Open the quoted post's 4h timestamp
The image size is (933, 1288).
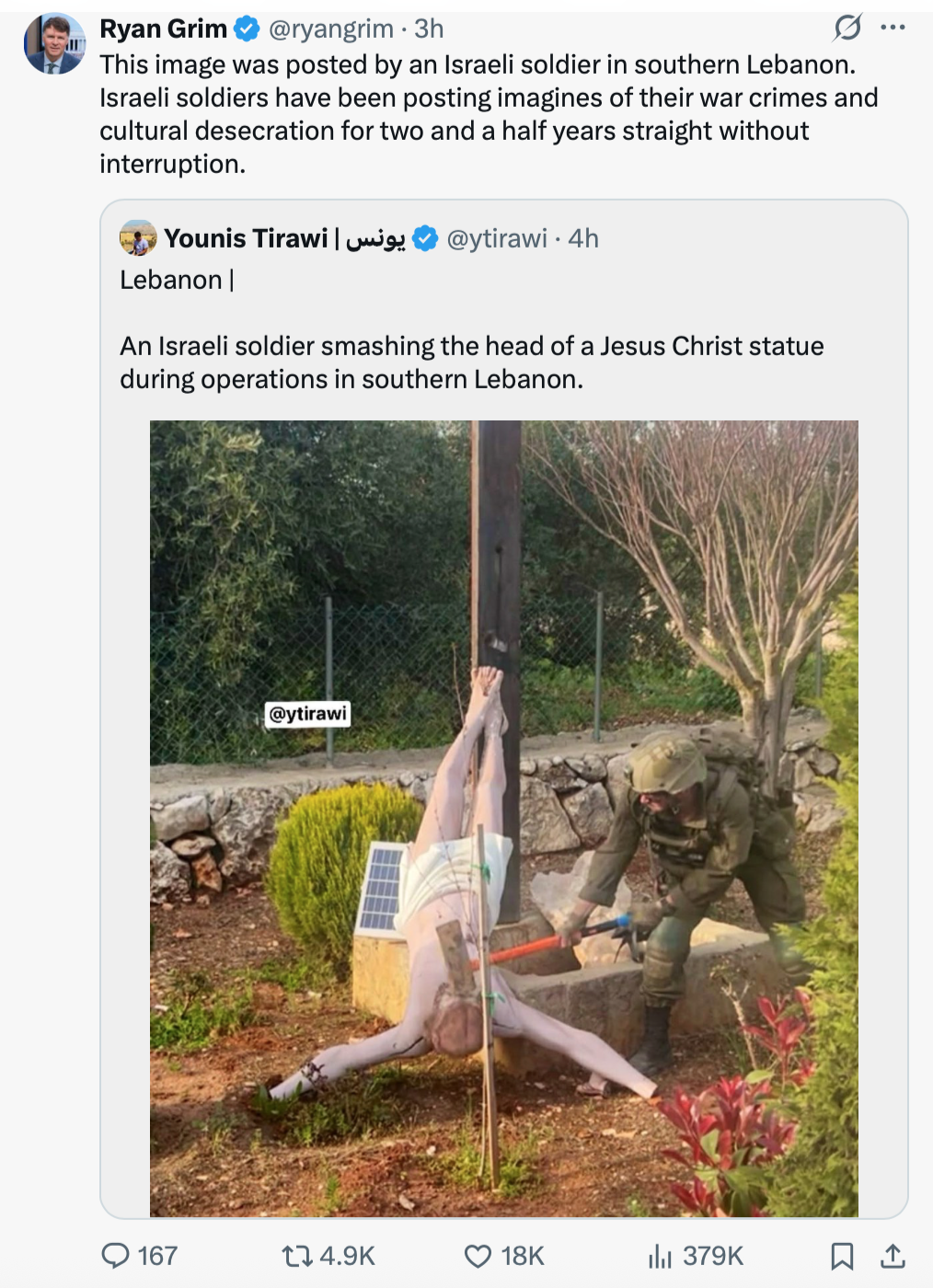click(x=583, y=238)
